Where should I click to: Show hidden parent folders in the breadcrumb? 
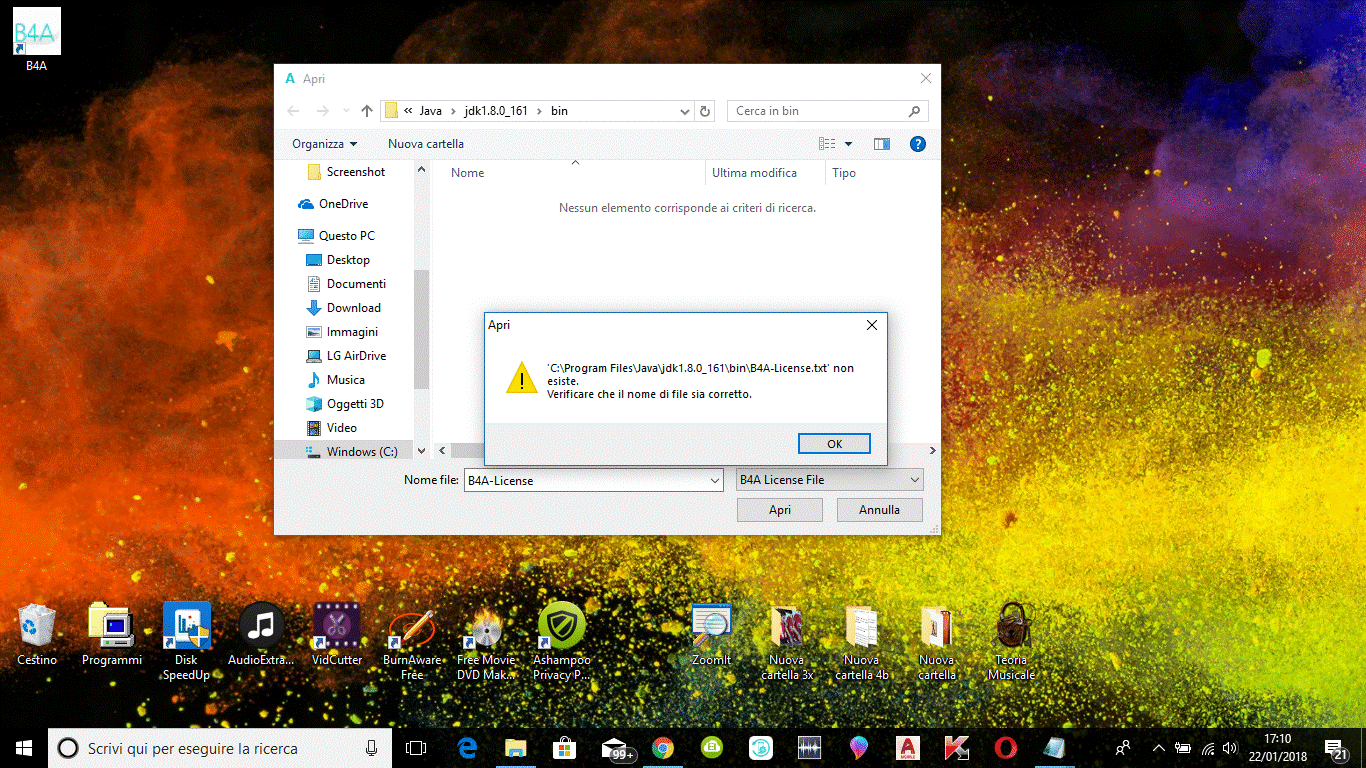409,111
